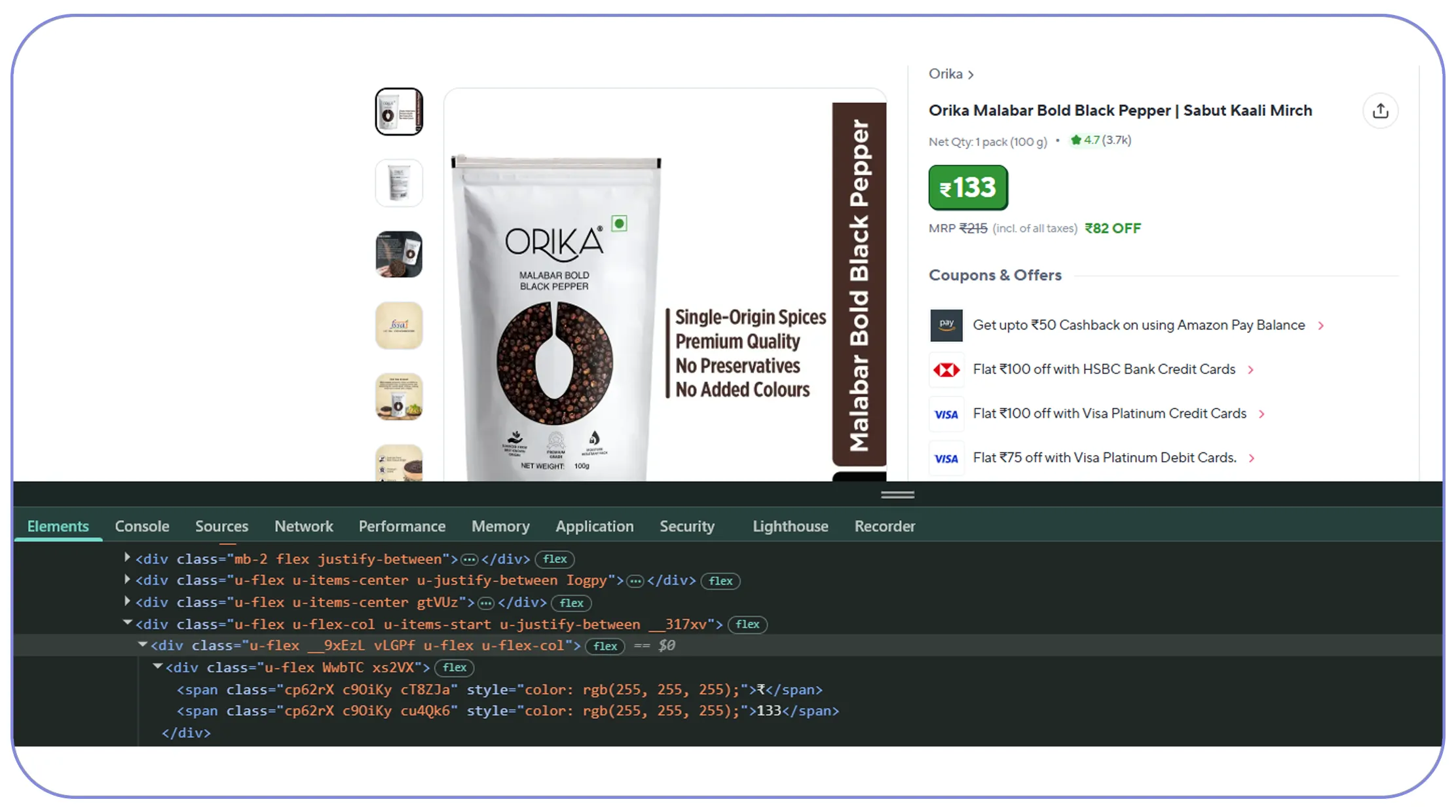1456x812 pixels.
Task: Open the Sources tab
Action: [221, 526]
